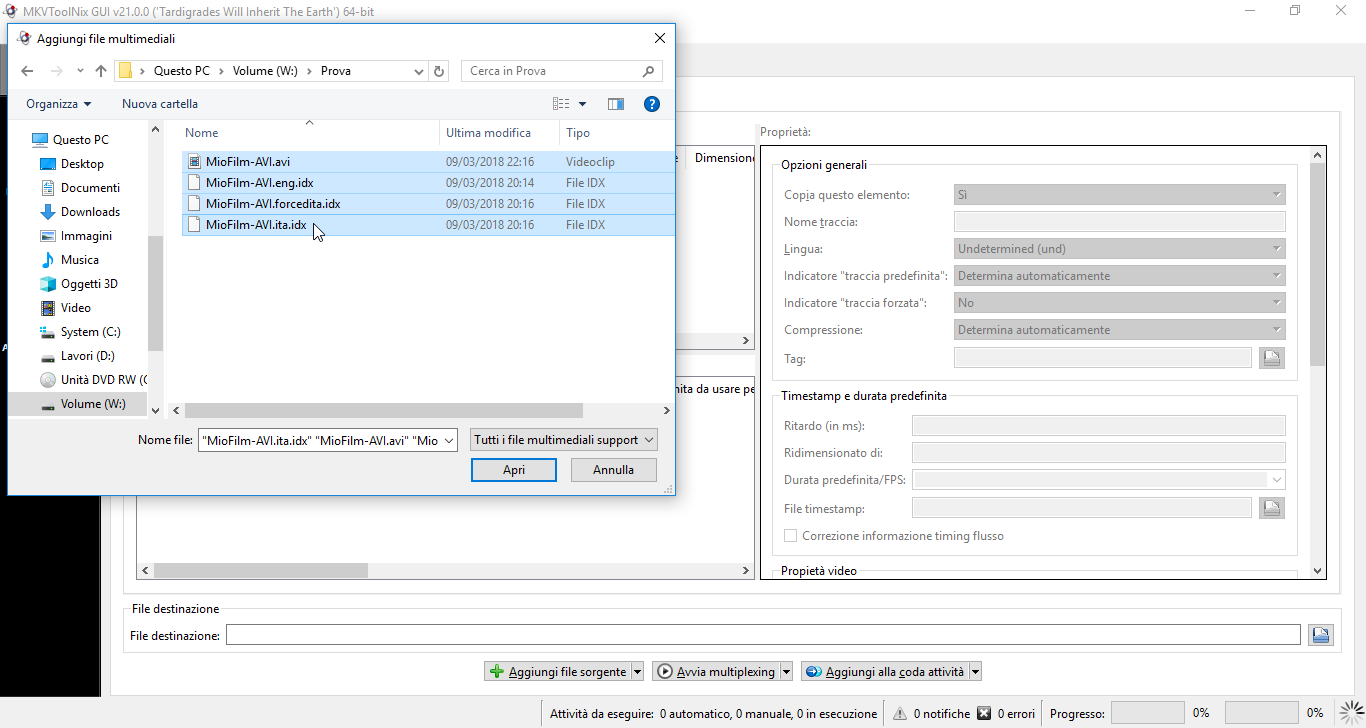Click MioFilm-AVI.avi file icon
The height and width of the screenshot is (728, 1366).
pos(195,162)
